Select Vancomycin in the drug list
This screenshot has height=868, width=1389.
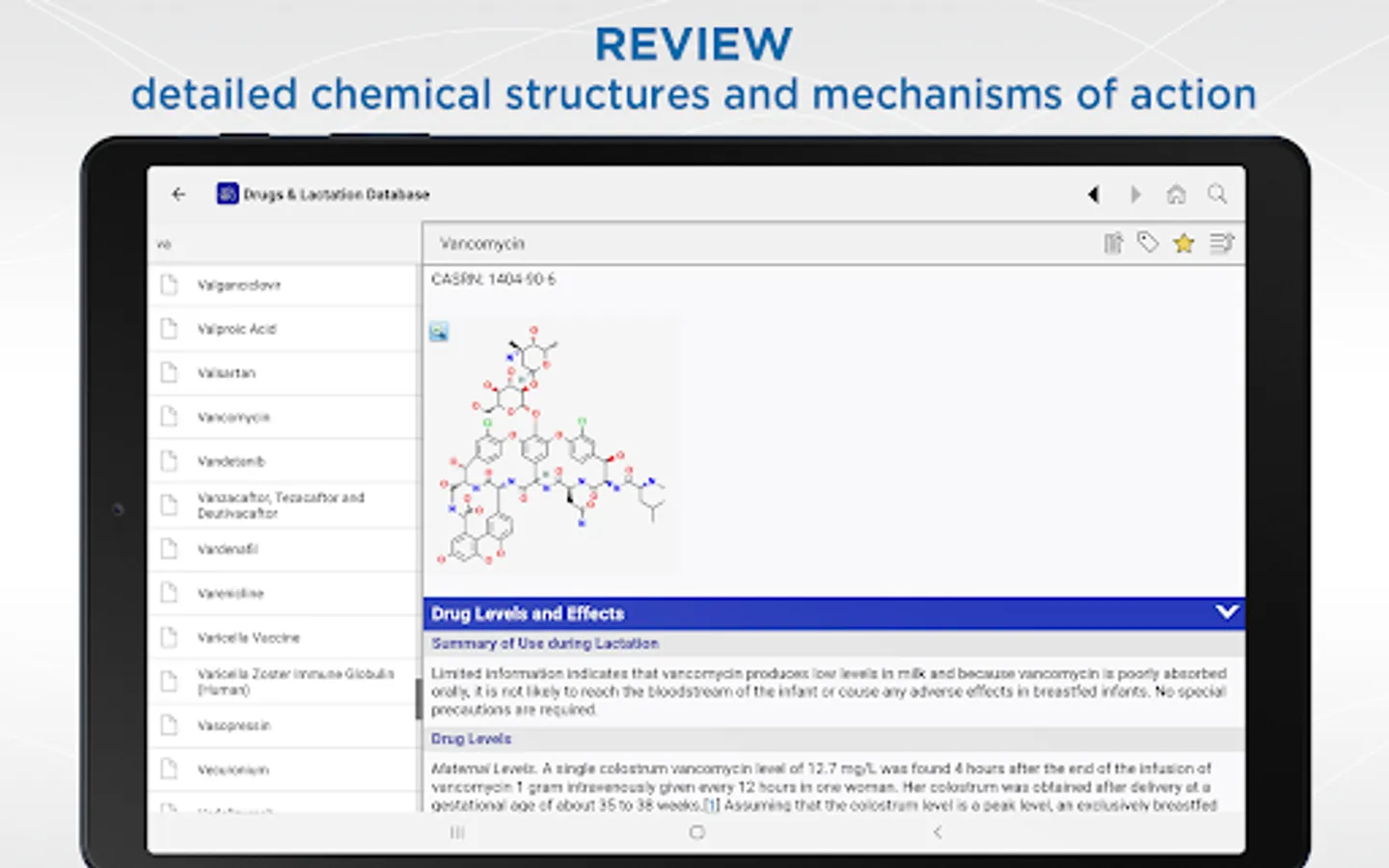(285, 418)
